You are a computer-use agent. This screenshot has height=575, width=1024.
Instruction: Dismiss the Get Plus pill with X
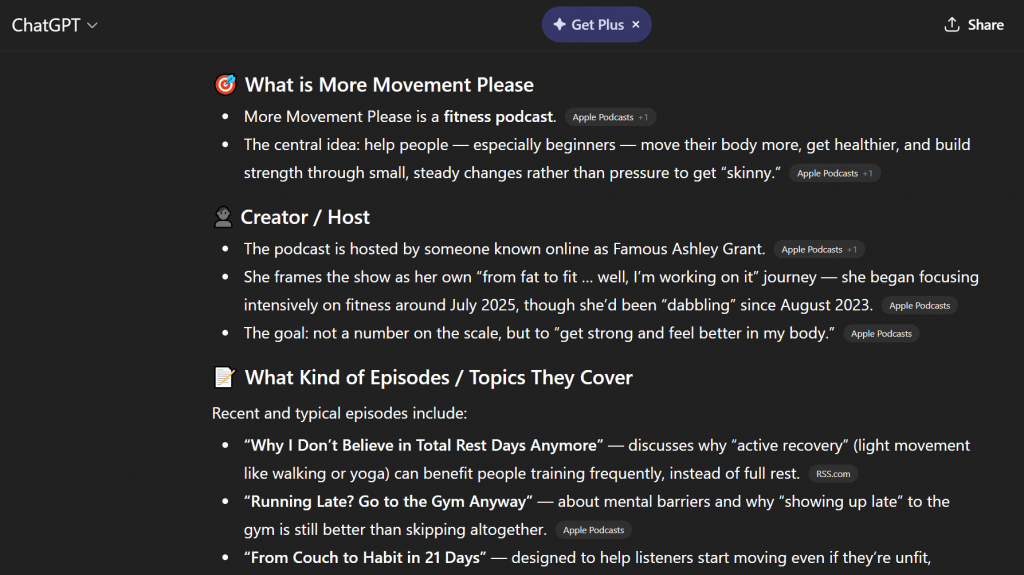[x=636, y=25]
